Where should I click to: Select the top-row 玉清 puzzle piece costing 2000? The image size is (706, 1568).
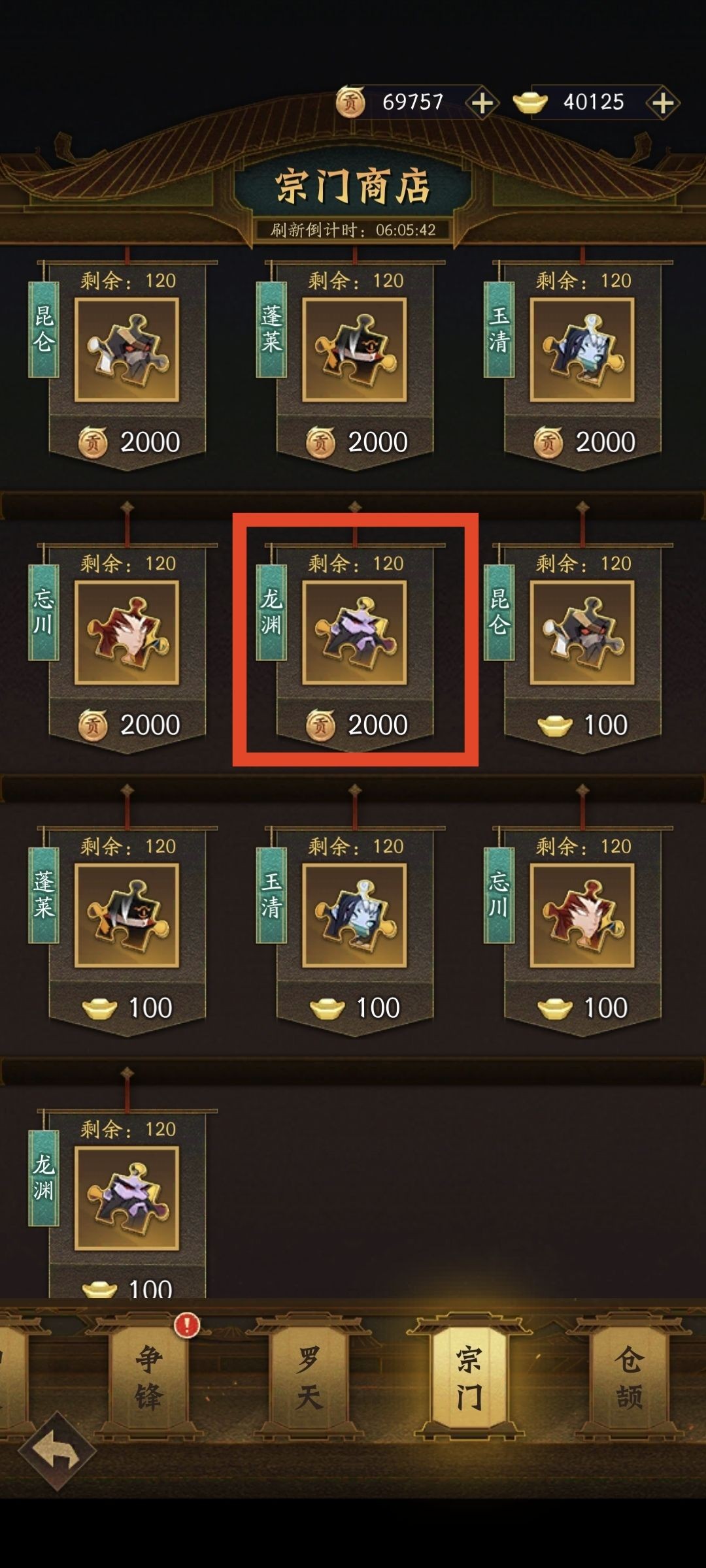point(582,350)
